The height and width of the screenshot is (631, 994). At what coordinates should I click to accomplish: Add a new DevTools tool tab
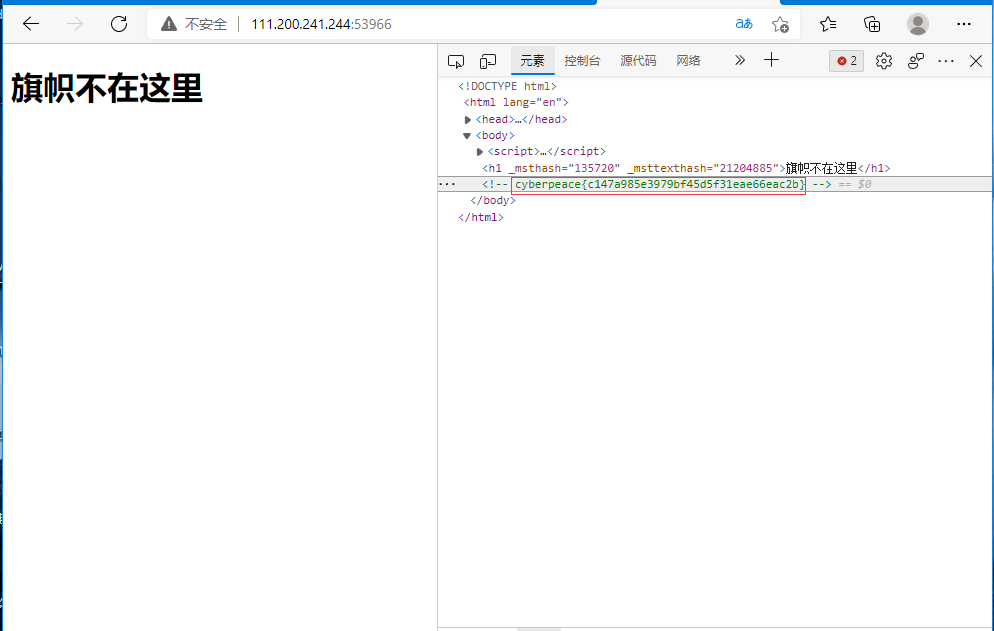(771, 60)
